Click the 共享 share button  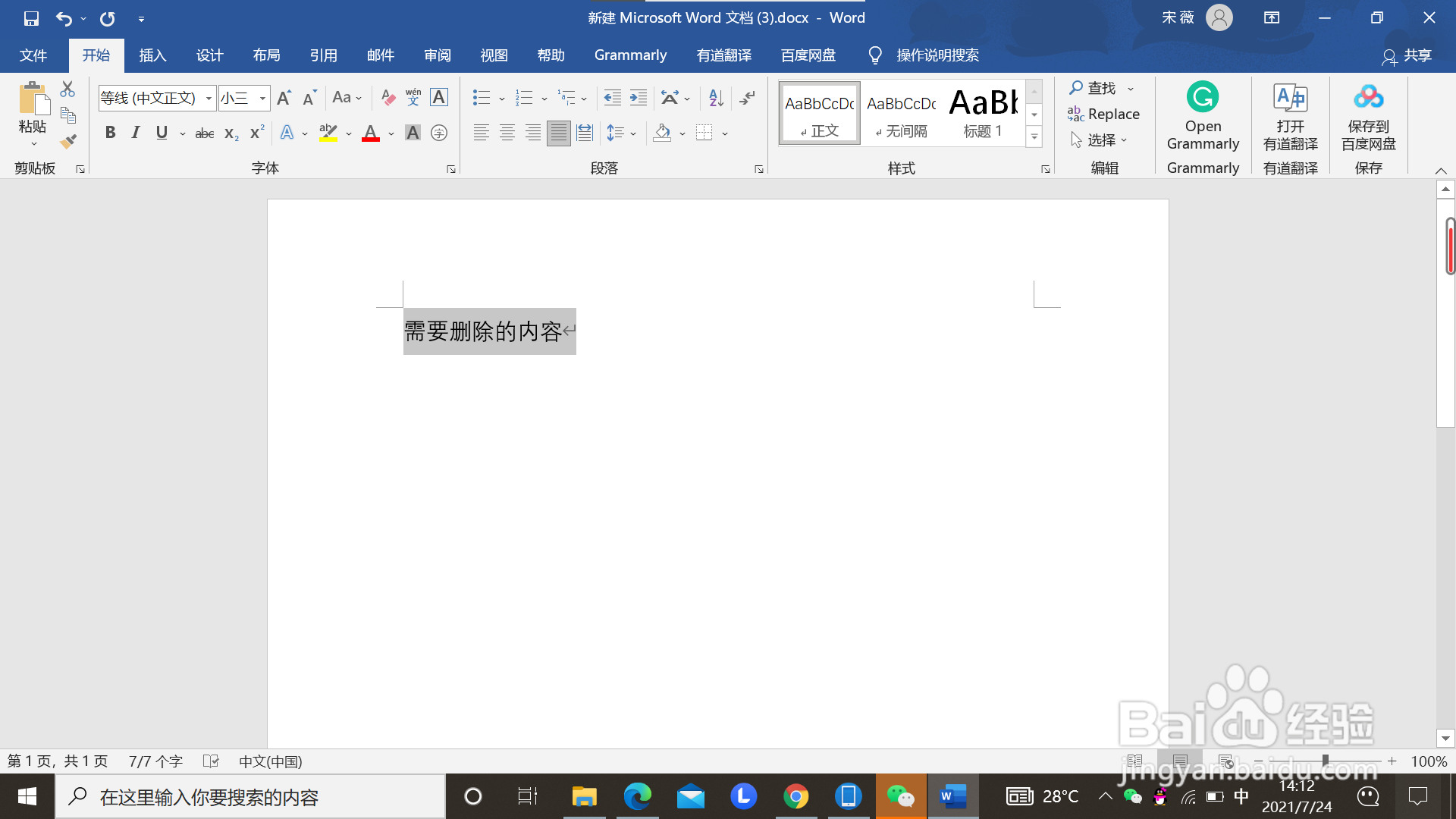pos(1407,55)
